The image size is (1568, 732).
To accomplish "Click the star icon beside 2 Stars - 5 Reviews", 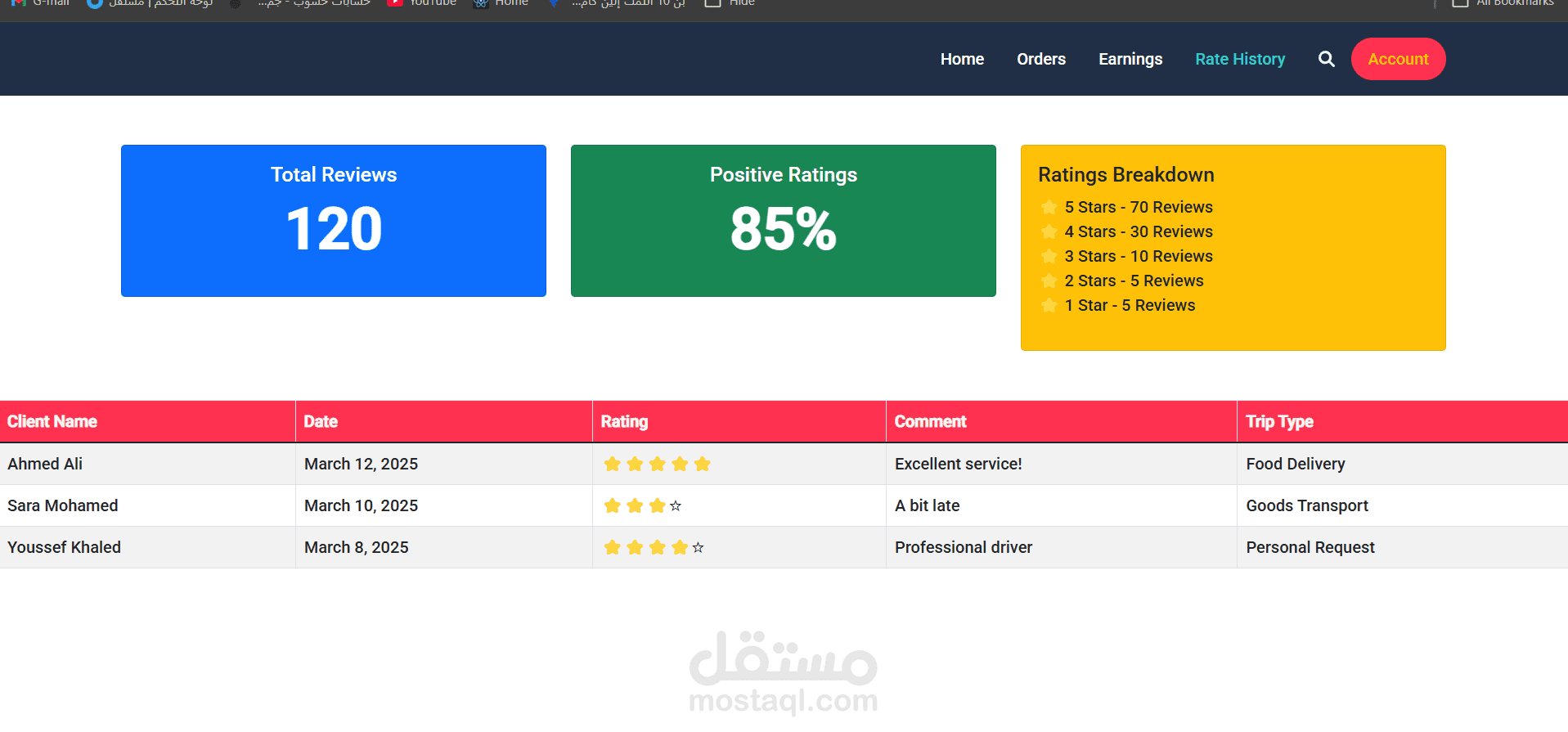I will (1049, 281).
